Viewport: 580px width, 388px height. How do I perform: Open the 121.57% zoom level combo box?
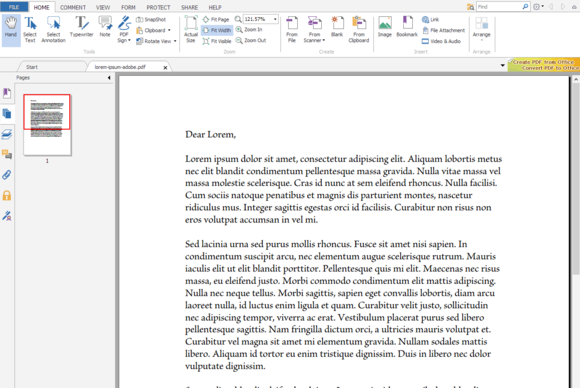click(x=260, y=19)
